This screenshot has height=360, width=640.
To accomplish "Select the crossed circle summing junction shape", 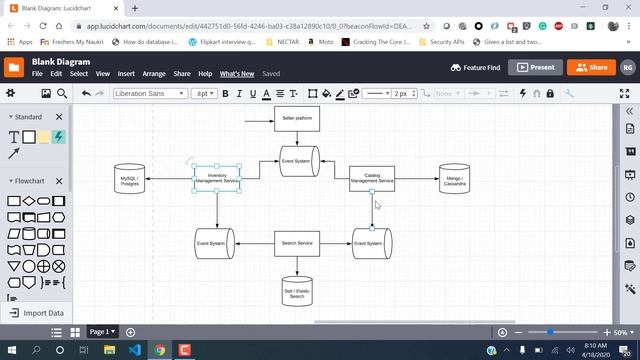I will [58, 266].
